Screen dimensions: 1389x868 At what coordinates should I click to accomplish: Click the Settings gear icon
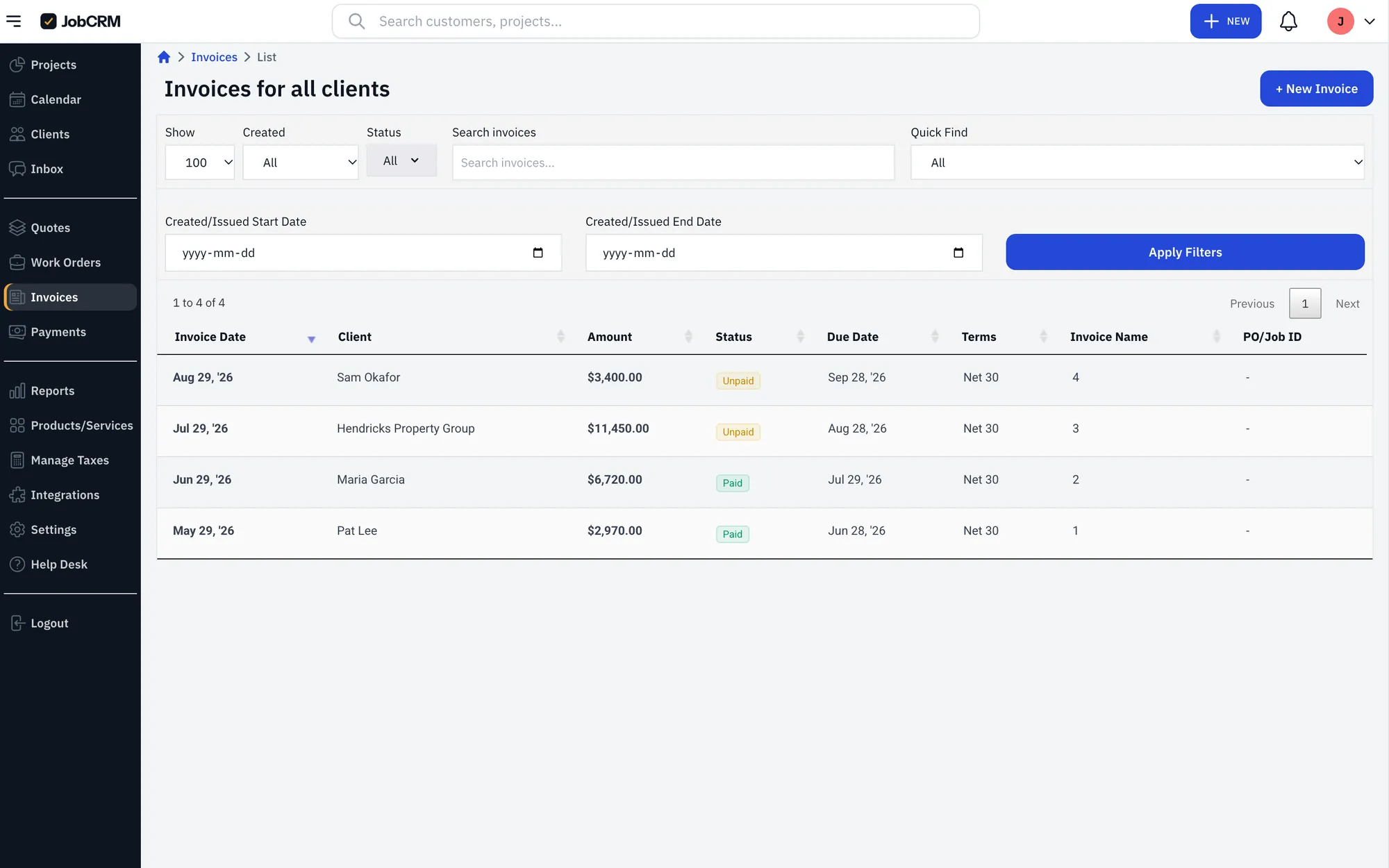[x=17, y=530]
